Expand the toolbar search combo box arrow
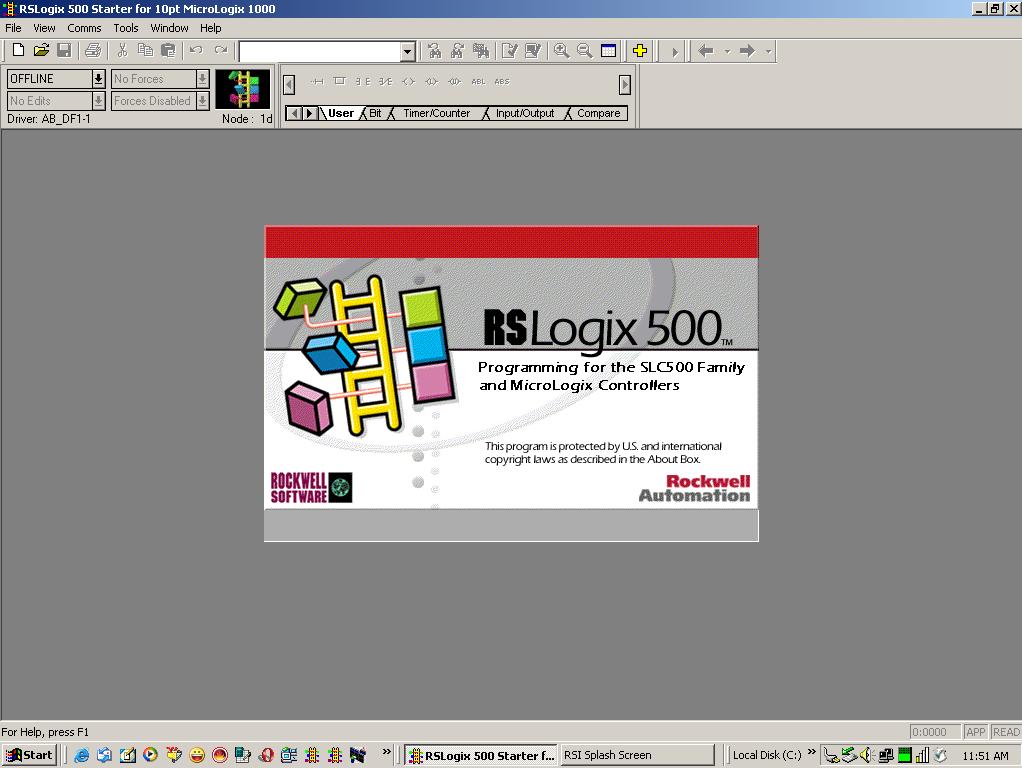The height and width of the screenshot is (769, 1022). pos(407,51)
